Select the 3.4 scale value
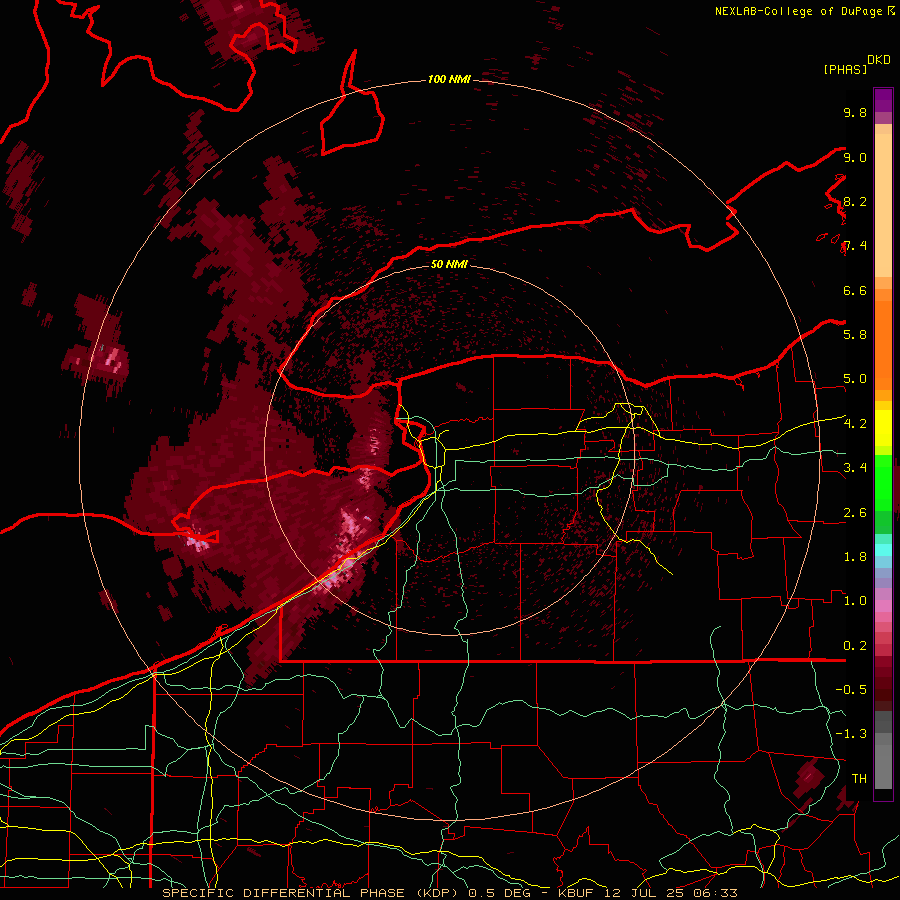Screen dimensions: 900x900 point(855,467)
